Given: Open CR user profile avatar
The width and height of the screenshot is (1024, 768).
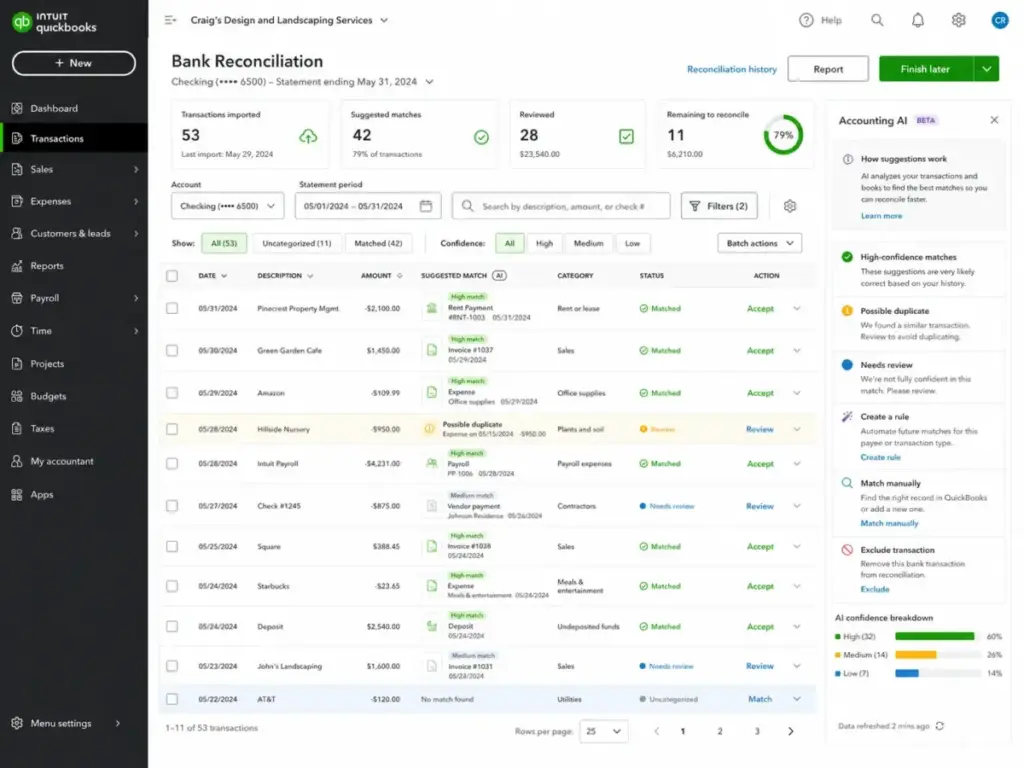Looking at the screenshot, I should [999, 20].
